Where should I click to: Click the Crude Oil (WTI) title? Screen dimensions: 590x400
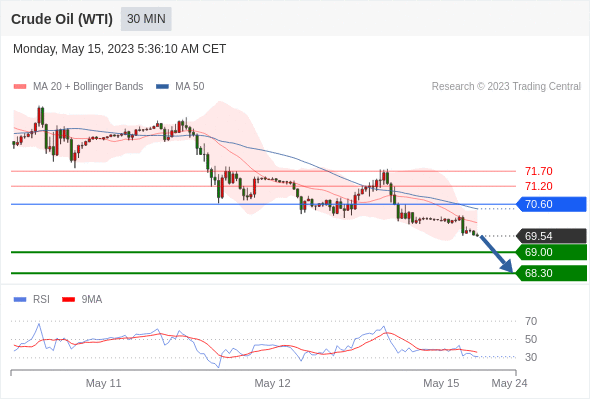coord(62,19)
